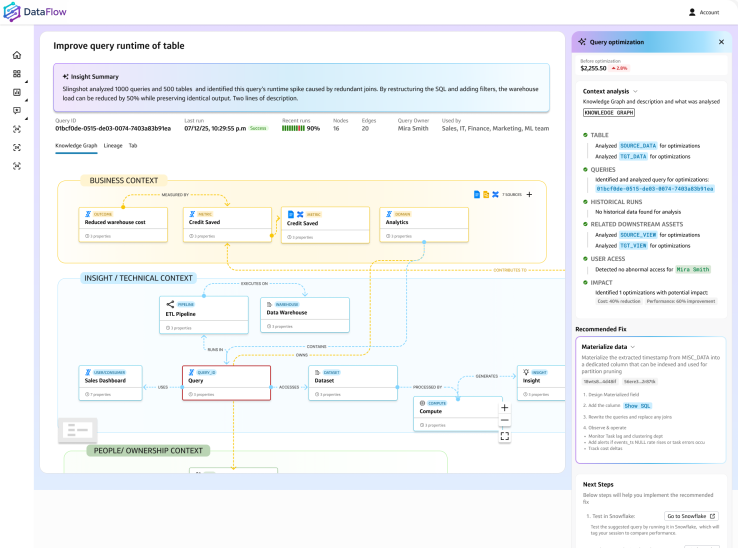The width and height of the screenshot is (738, 548).
Task: Zoom out of the graph
Action: [505, 420]
